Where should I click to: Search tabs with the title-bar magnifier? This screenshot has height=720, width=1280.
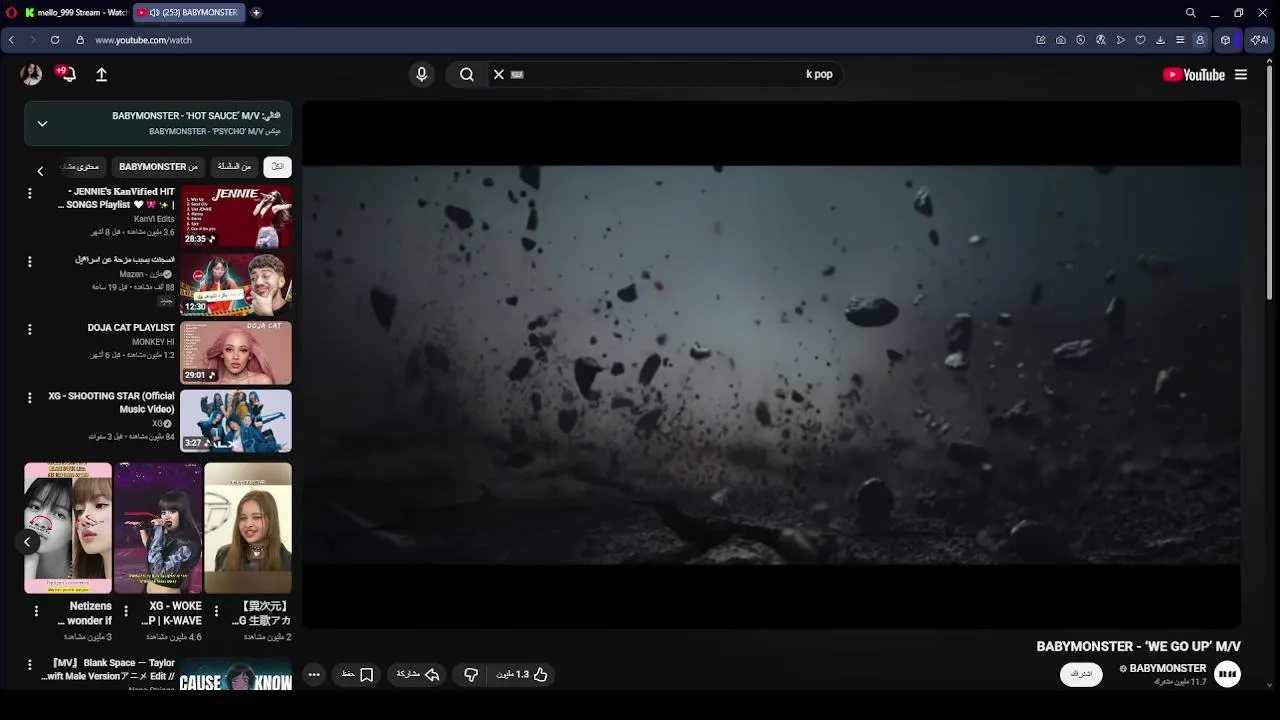pos(1191,13)
